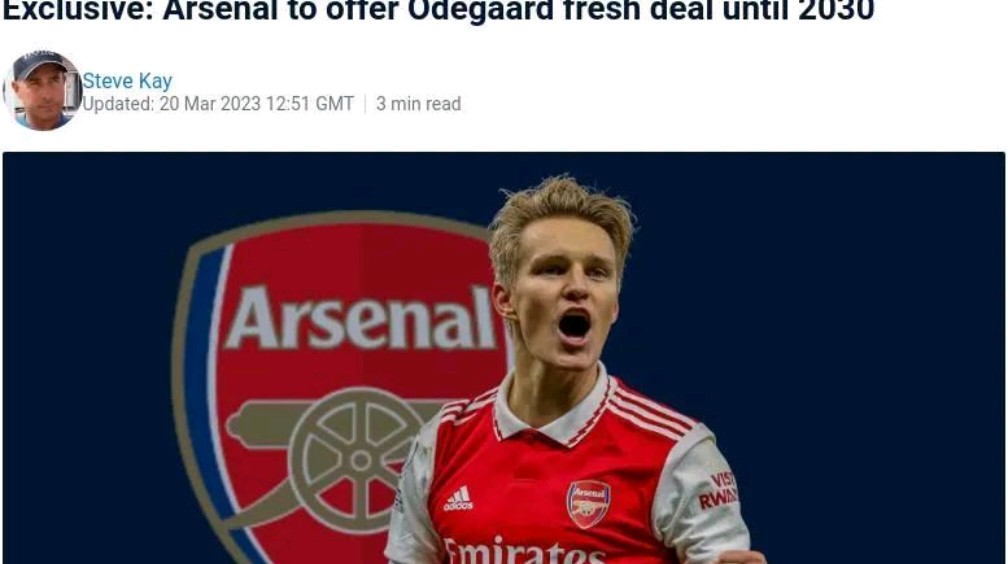
Task: Click the cap in the author's avatar
Action: coord(40,63)
